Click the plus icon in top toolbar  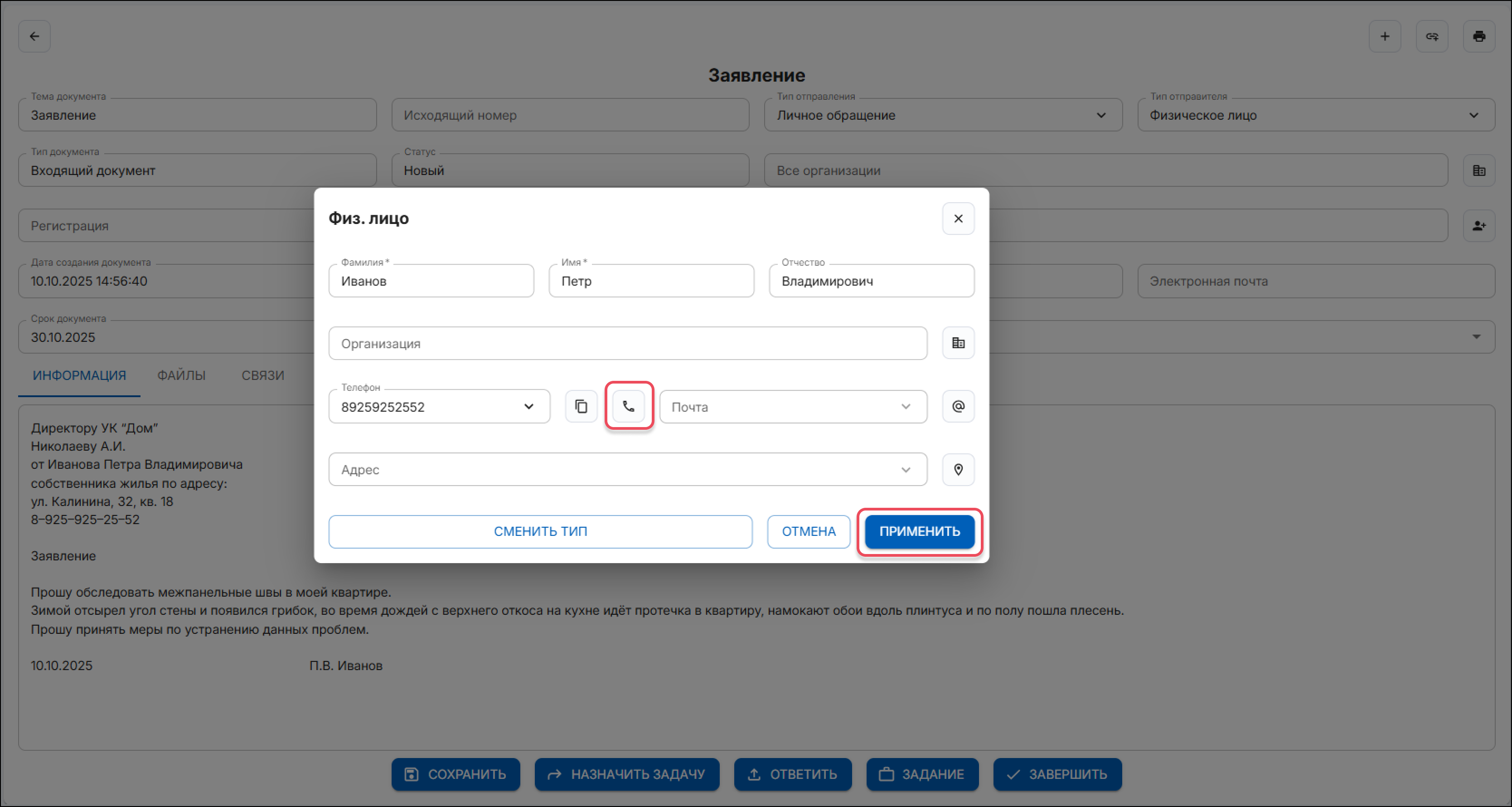(1385, 36)
